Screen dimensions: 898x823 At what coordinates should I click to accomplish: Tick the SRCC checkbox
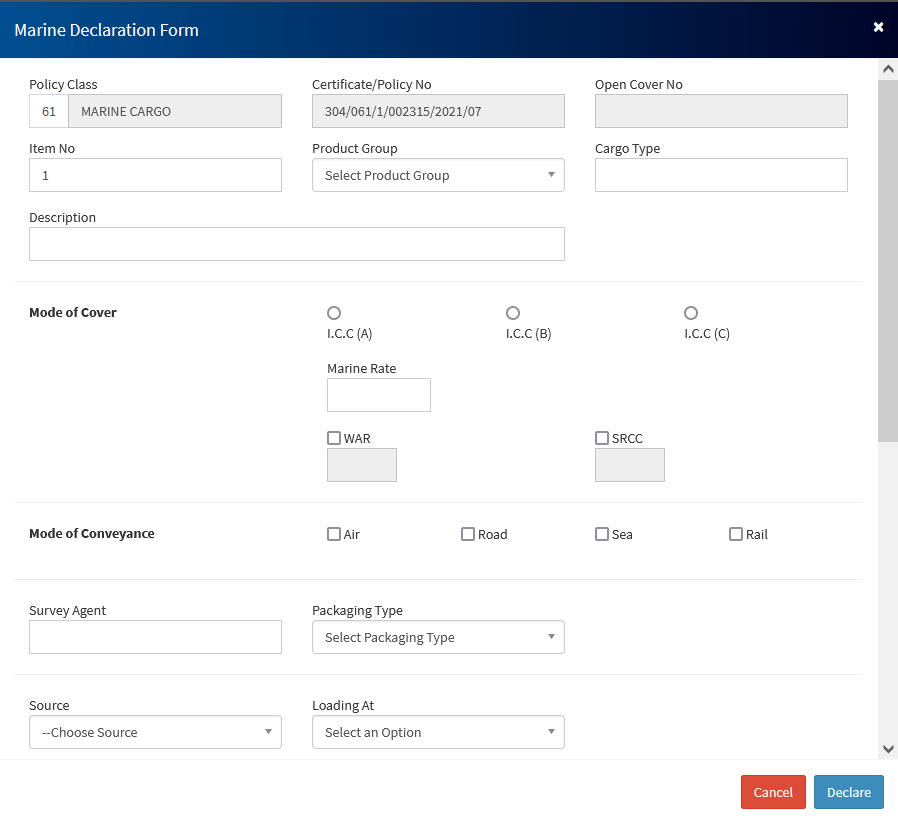pos(602,438)
